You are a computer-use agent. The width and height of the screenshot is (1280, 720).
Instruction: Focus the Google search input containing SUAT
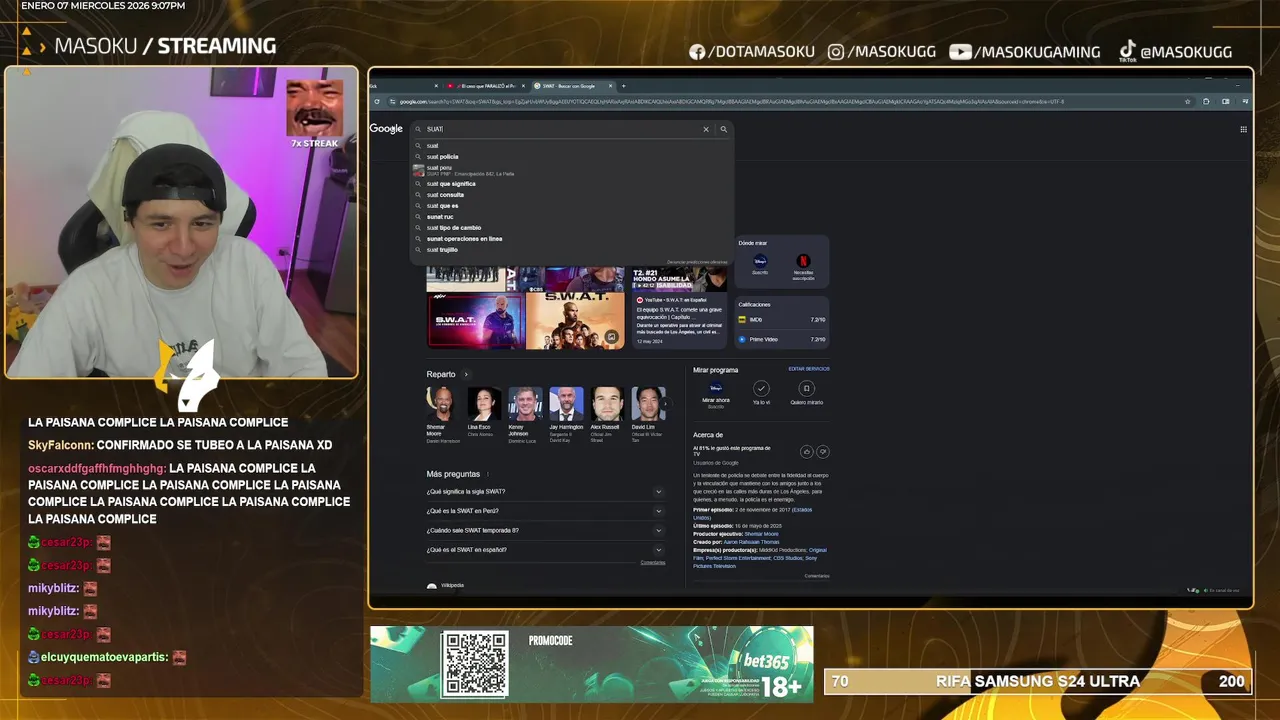click(x=560, y=129)
